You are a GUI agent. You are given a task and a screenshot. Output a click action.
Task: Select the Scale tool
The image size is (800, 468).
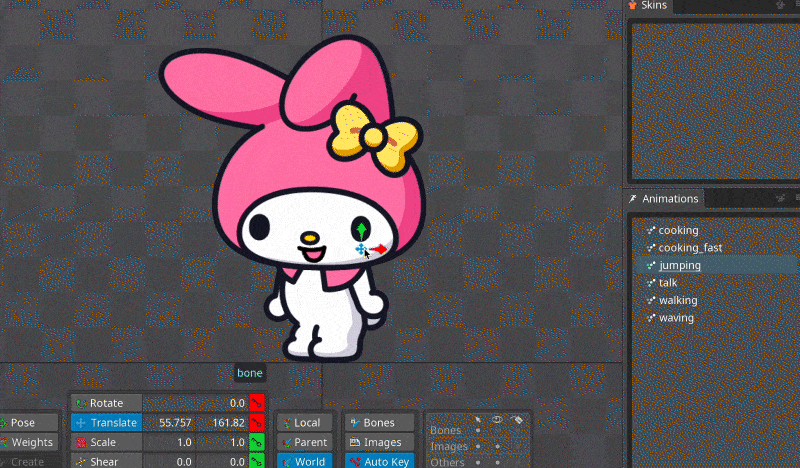click(106, 442)
